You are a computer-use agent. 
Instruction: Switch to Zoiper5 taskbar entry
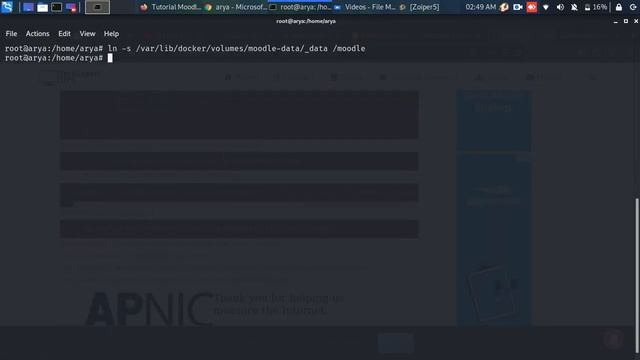click(x=420, y=7)
